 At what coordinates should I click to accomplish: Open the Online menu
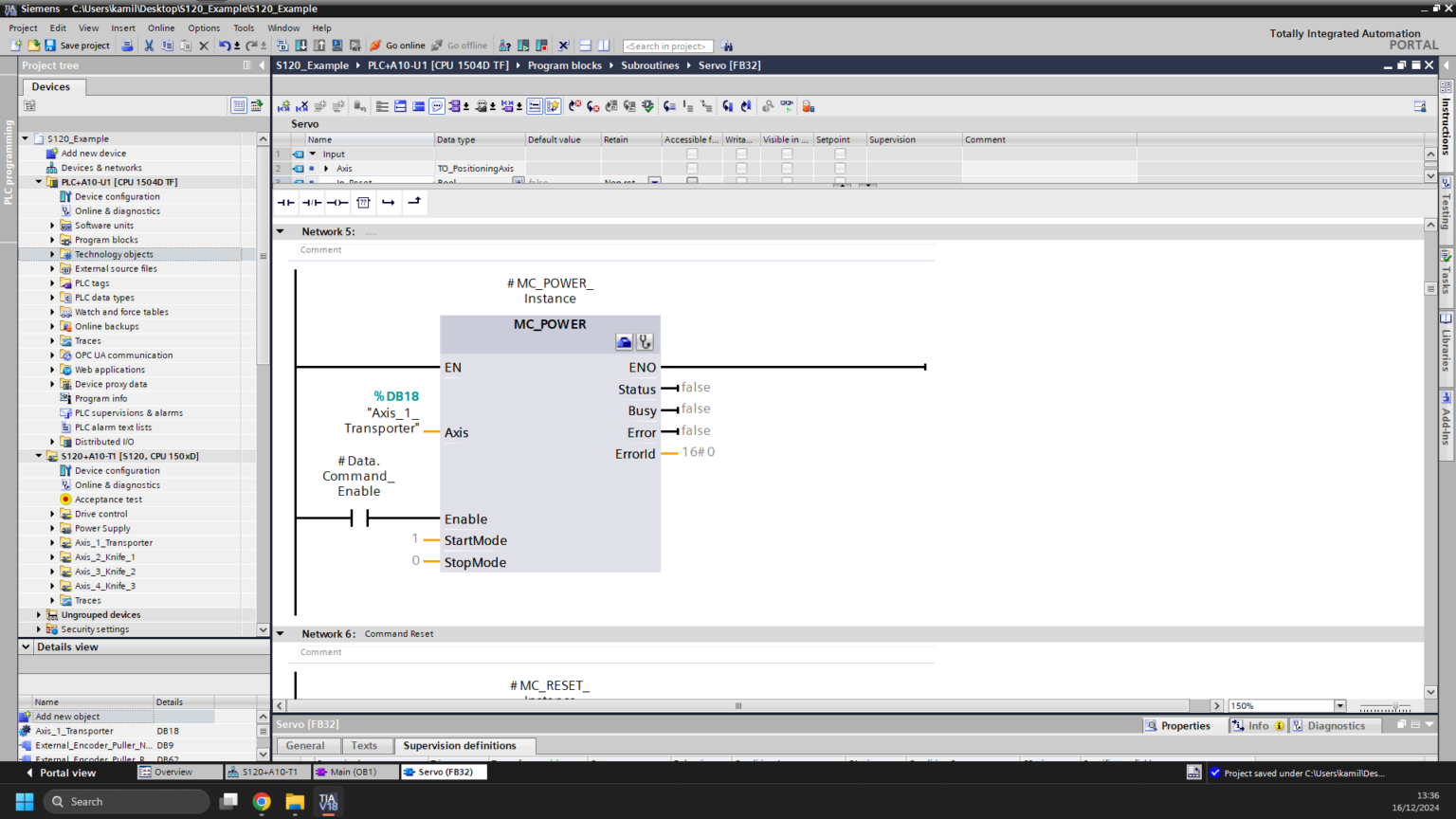point(160,28)
